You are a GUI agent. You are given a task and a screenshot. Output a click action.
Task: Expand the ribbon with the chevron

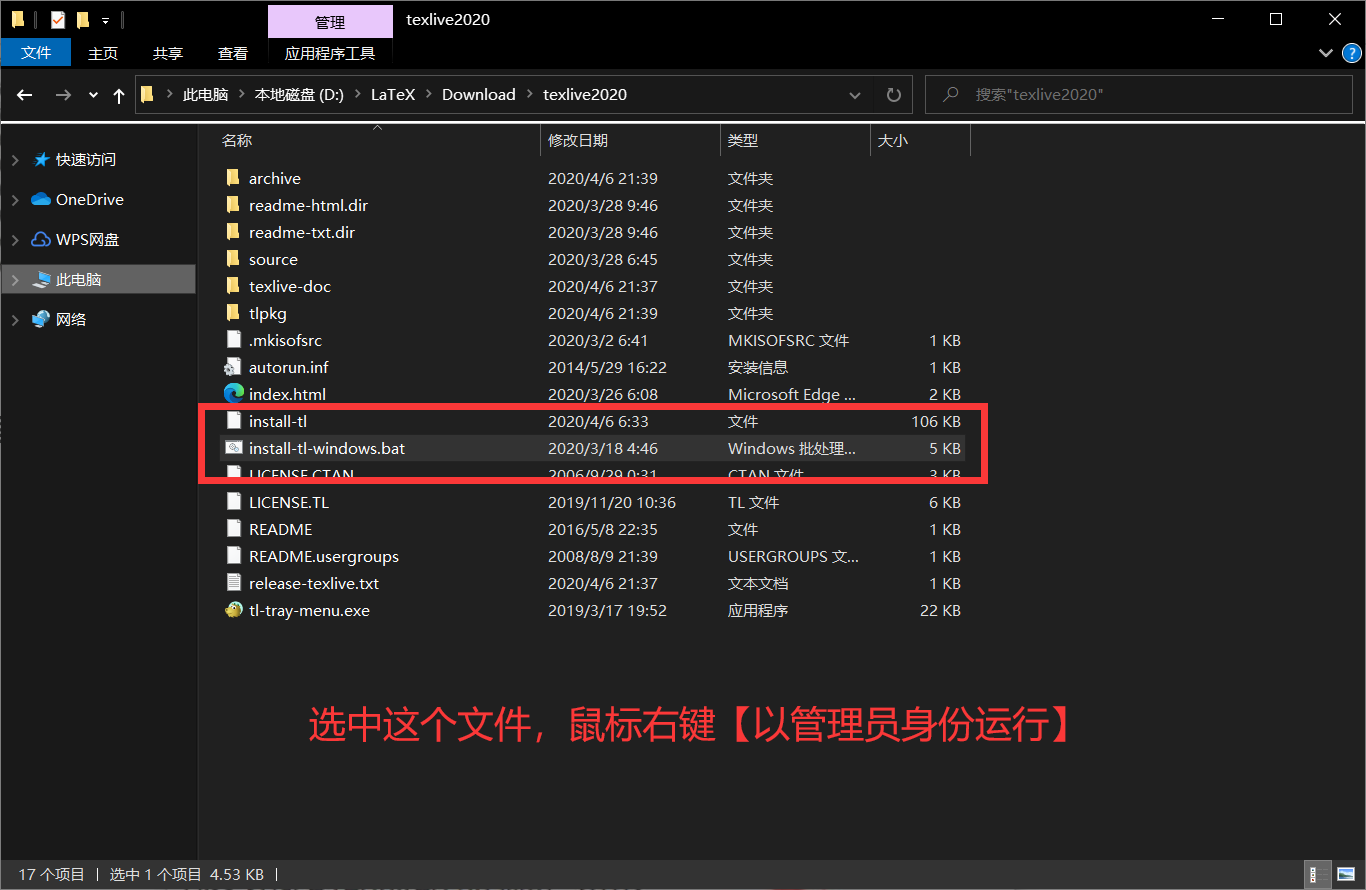1325,52
